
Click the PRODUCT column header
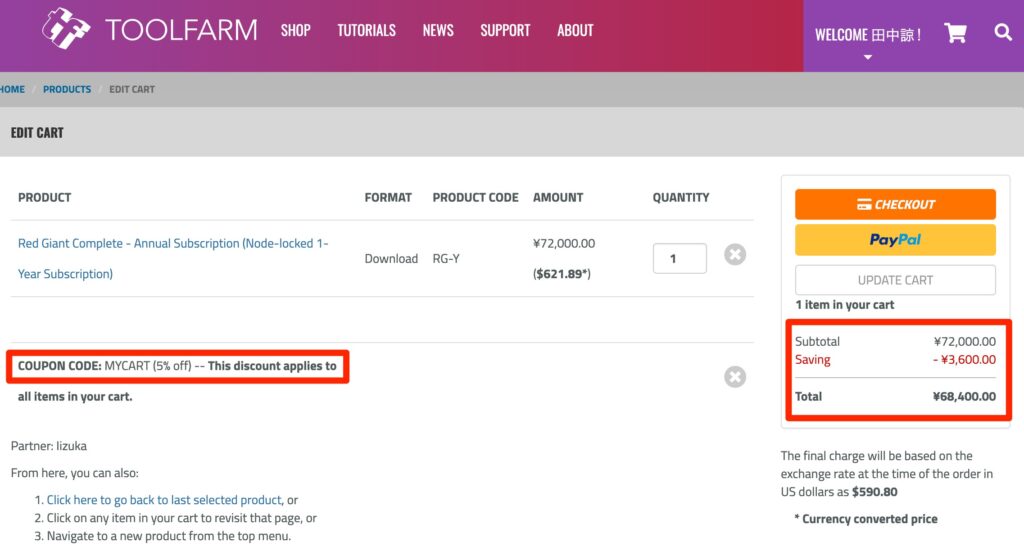pyautogui.click(x=44, y=198)
